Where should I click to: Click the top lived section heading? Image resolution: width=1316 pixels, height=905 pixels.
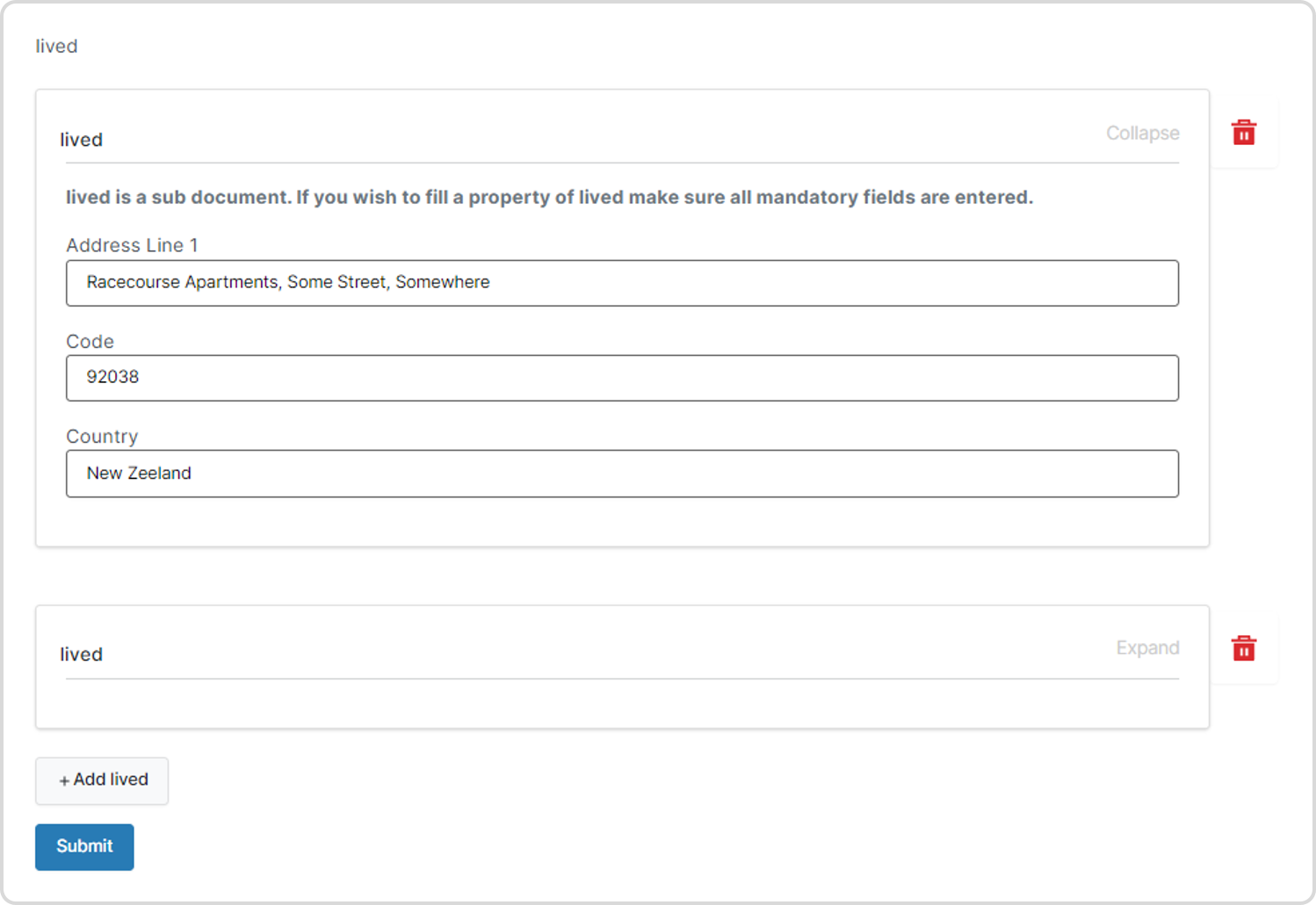coord(56,46)
